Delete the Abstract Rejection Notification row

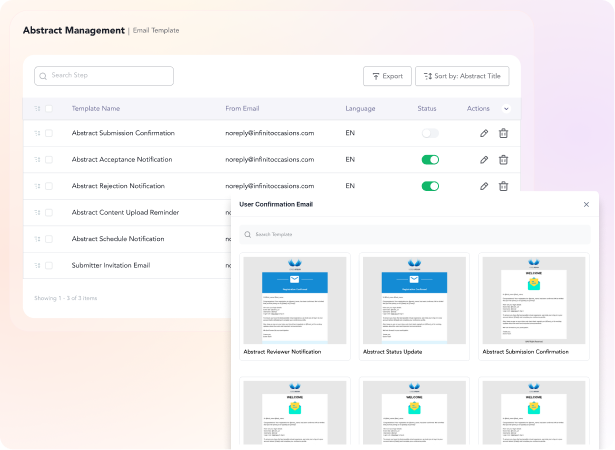(503, 186)
